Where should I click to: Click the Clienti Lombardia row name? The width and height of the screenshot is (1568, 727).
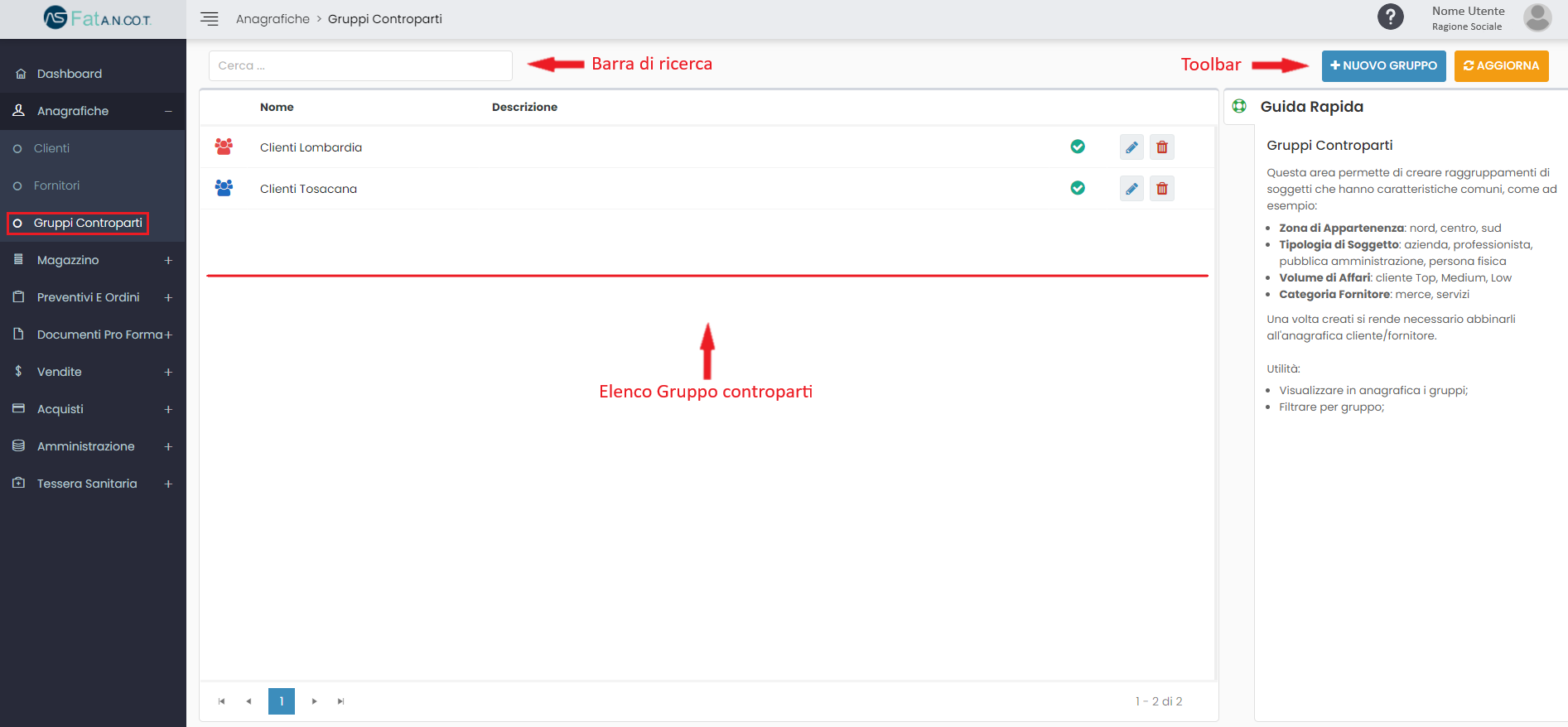click(311, 147)
